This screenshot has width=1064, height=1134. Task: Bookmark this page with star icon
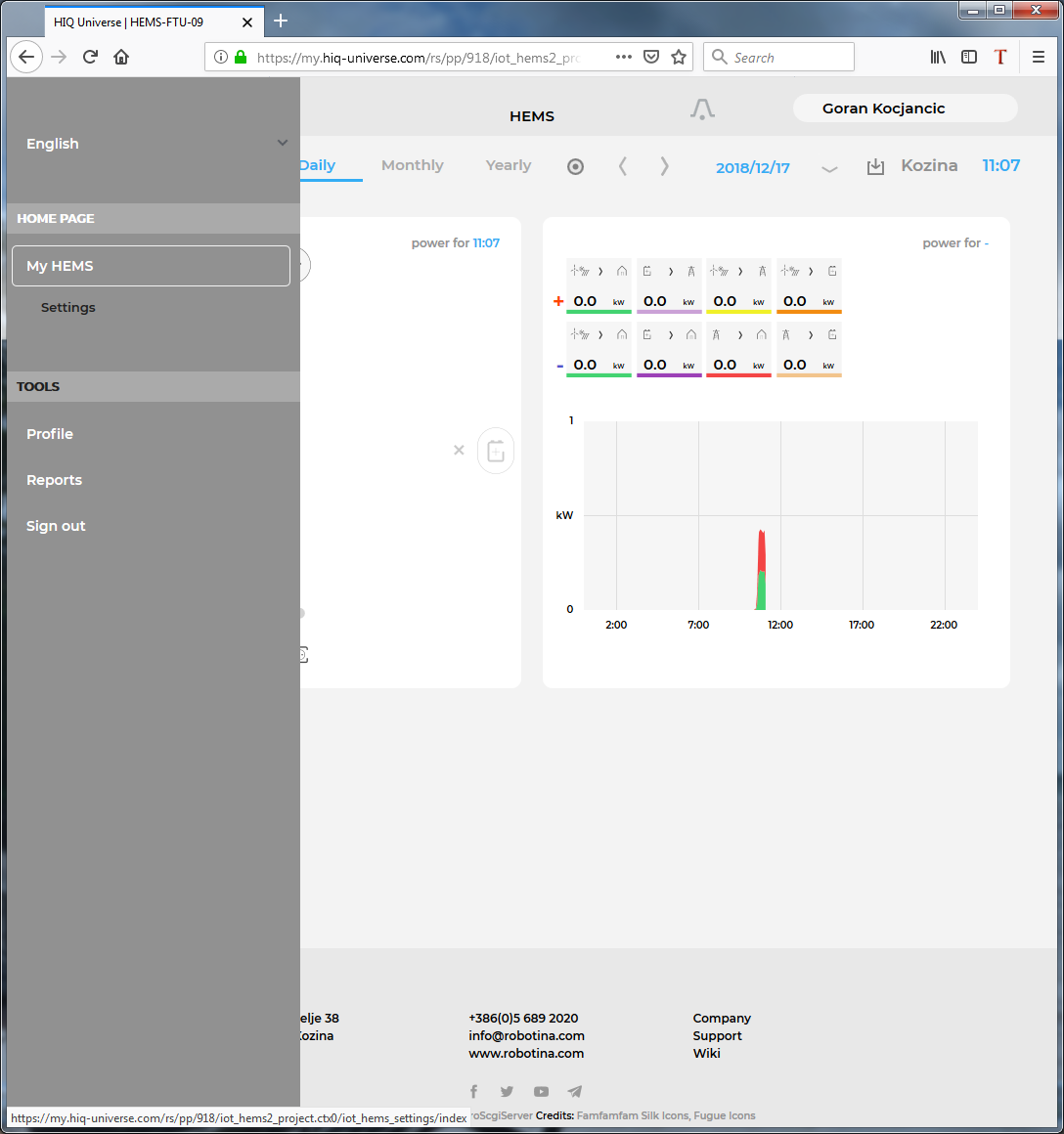[679, 58]
